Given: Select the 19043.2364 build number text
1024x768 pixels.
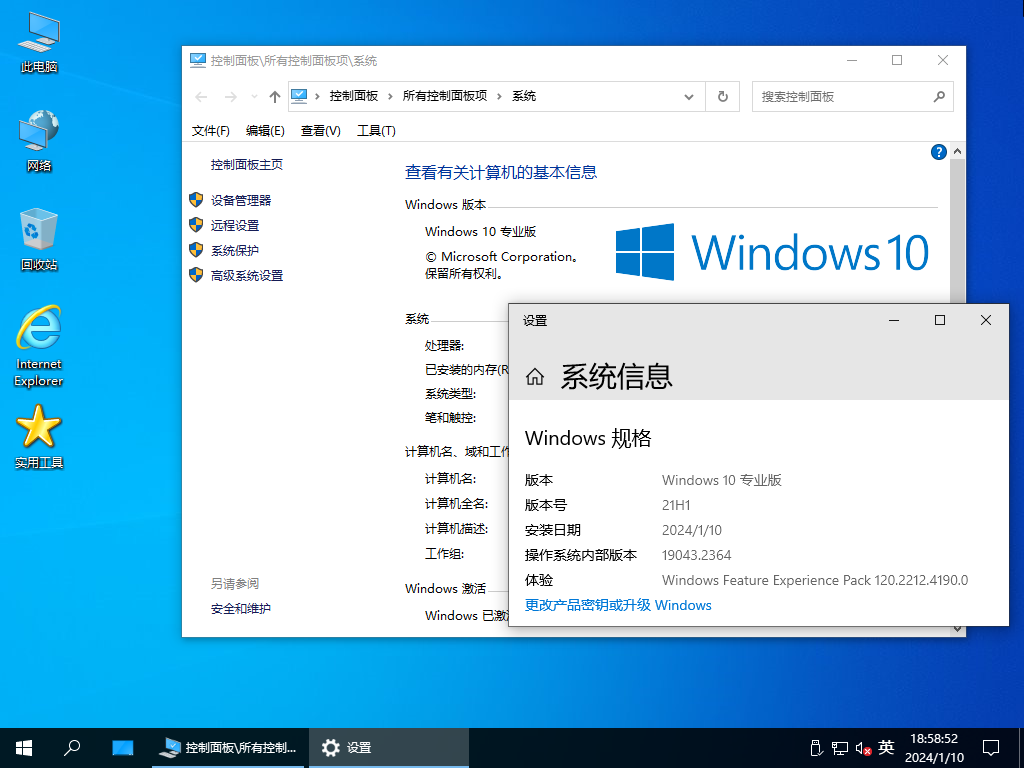Looking at the screenshot, I should (x=696, y=555).
